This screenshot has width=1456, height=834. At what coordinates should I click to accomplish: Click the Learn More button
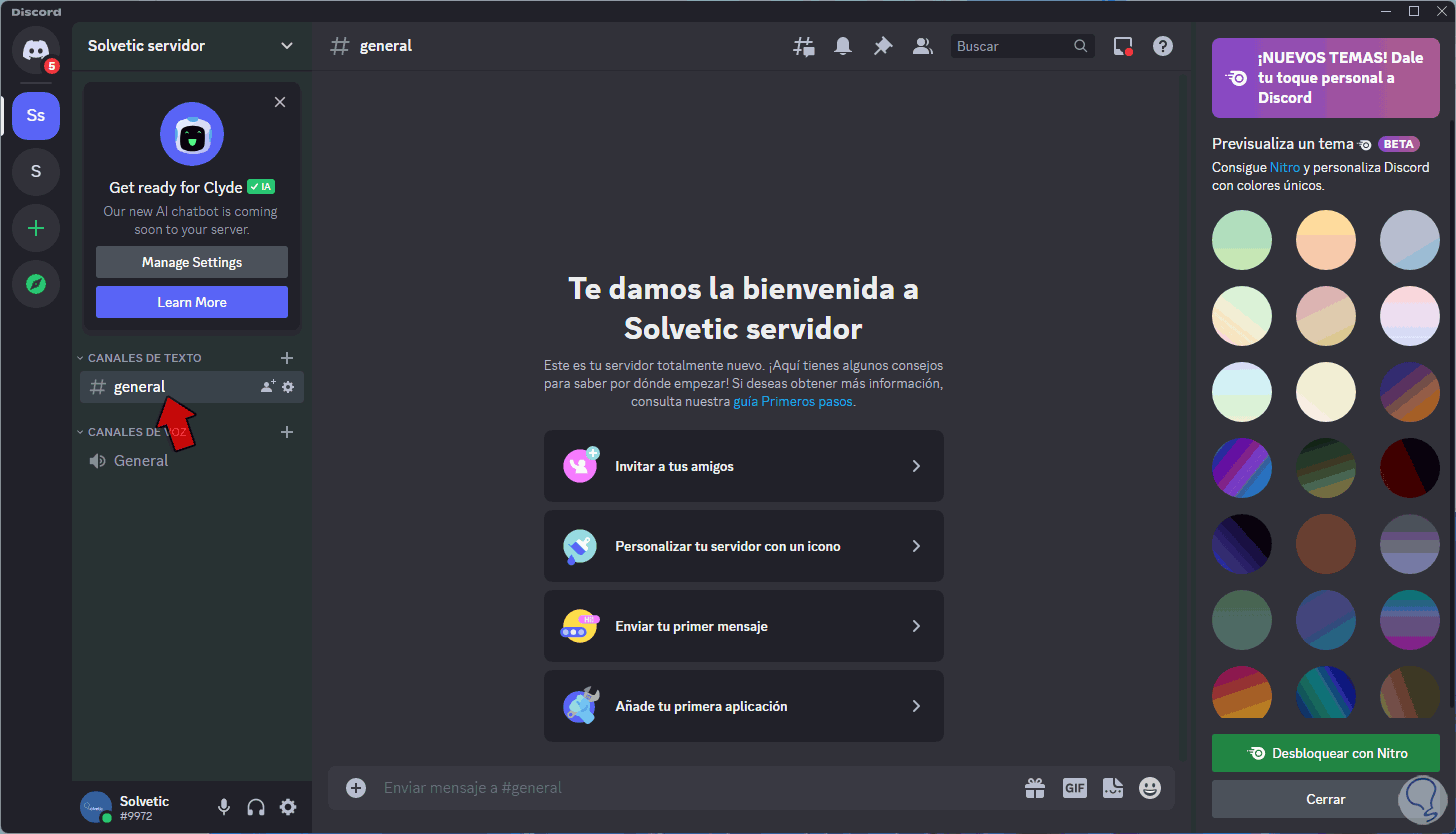point(192,302)
